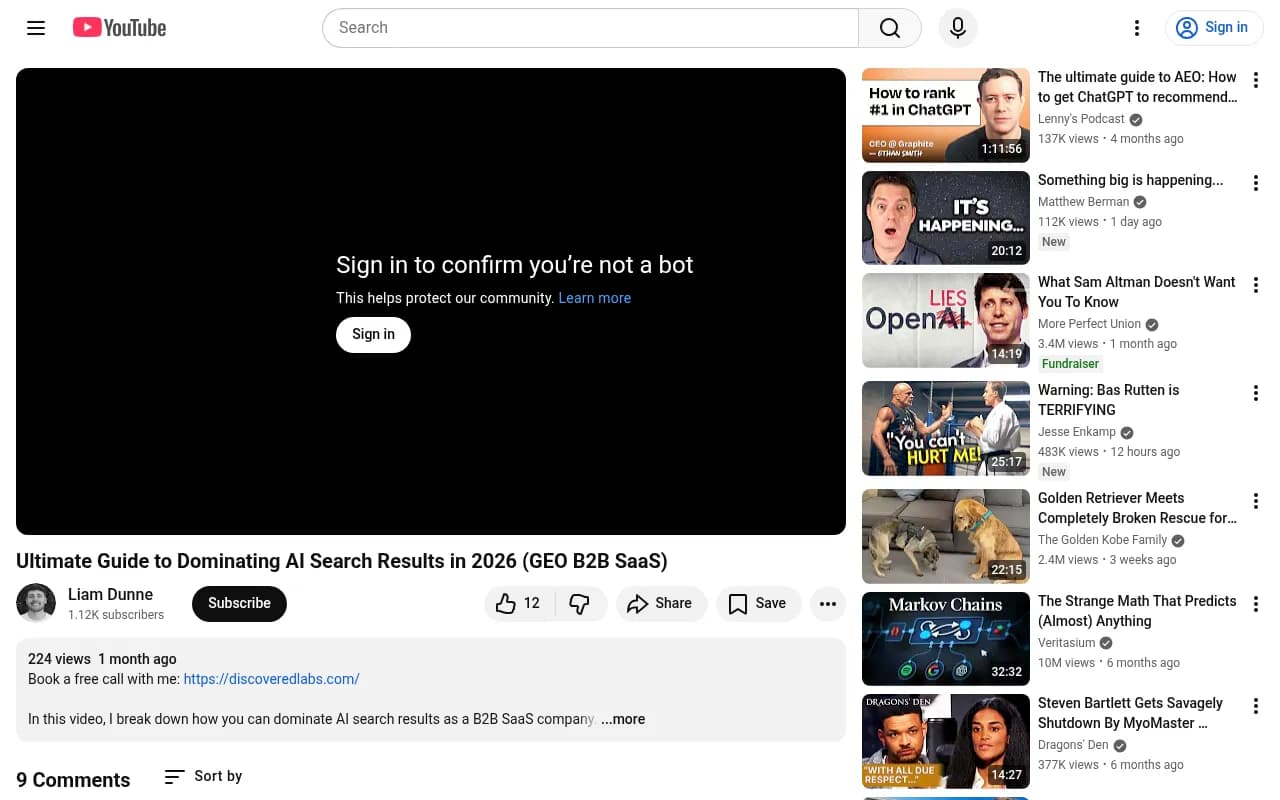Image resolution: width=1280 pixels, height=800 pixels.
Task: Share this video
Action: point(659,603)
